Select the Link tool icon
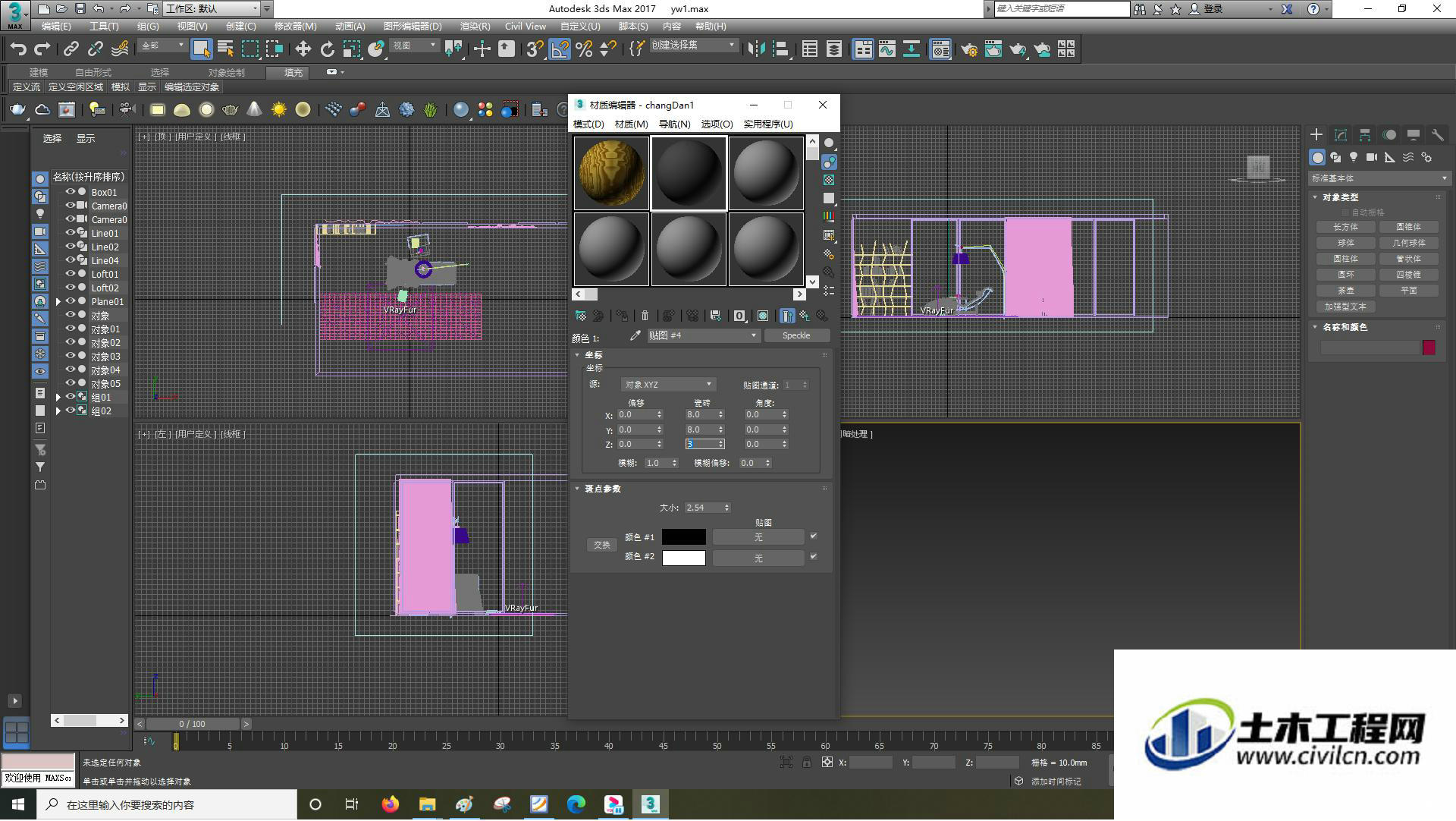This screenshot has height=821, width=1456. coord(71,49)
